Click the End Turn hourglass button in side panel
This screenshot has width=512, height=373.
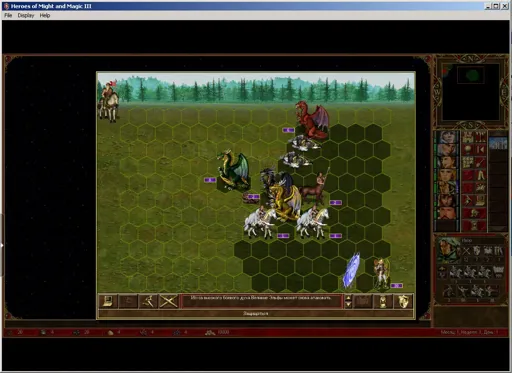point(474,225)
